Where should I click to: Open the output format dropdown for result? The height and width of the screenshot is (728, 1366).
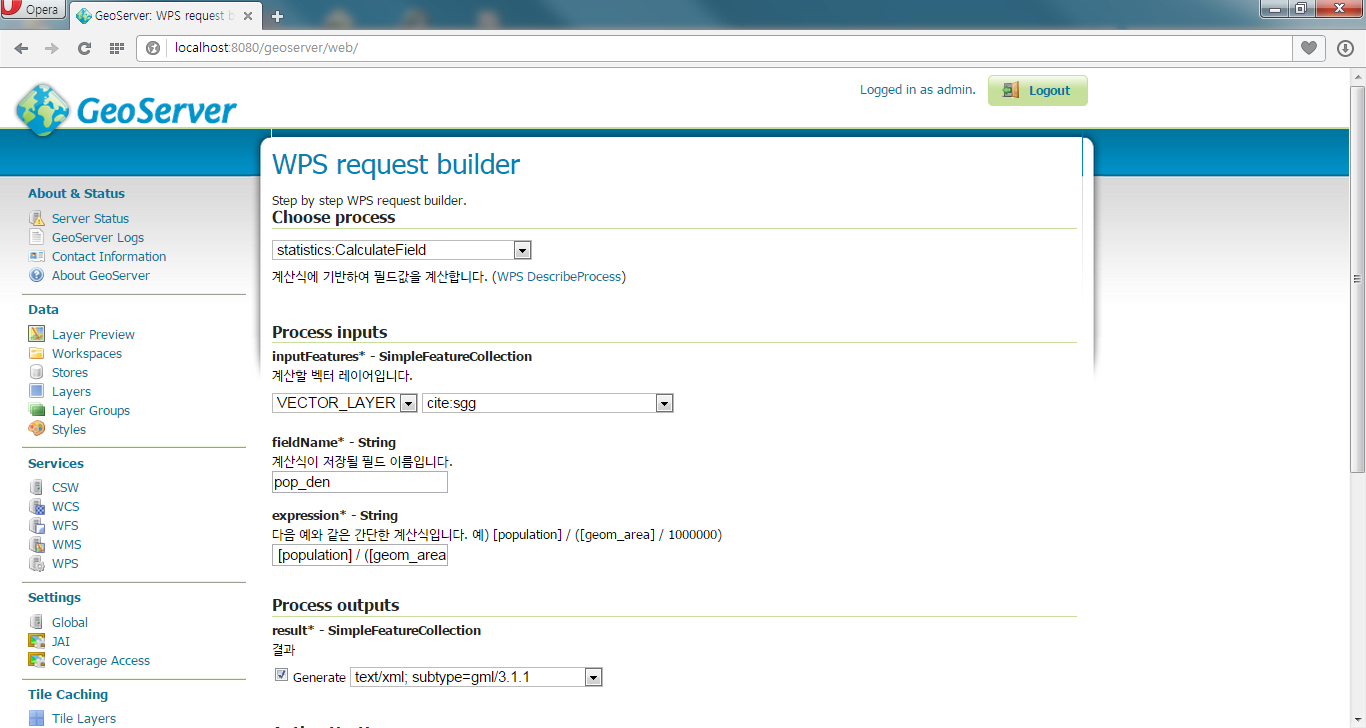point(594,676)
